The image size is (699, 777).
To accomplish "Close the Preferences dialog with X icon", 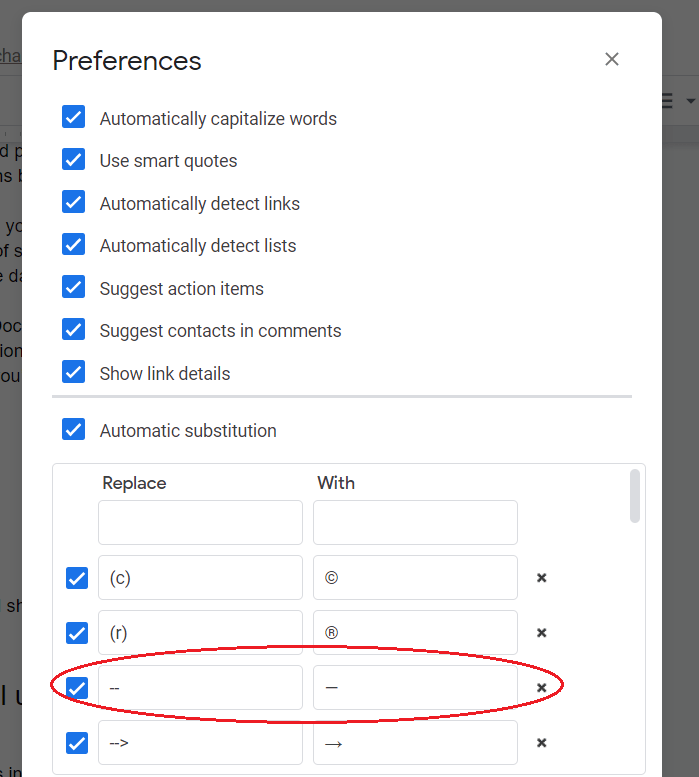I will coord(612,60).
